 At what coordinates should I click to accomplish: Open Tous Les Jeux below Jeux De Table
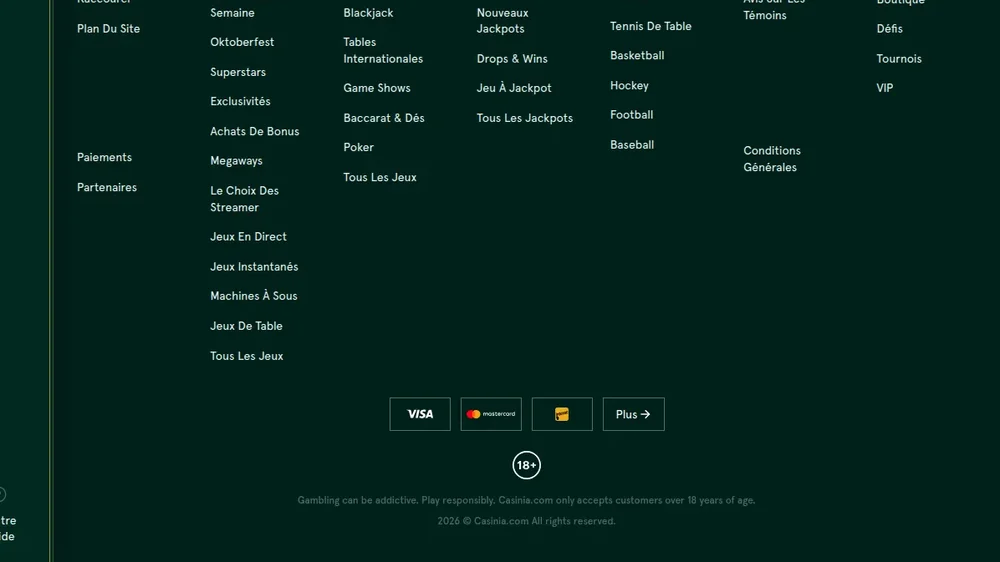point(247,356)
